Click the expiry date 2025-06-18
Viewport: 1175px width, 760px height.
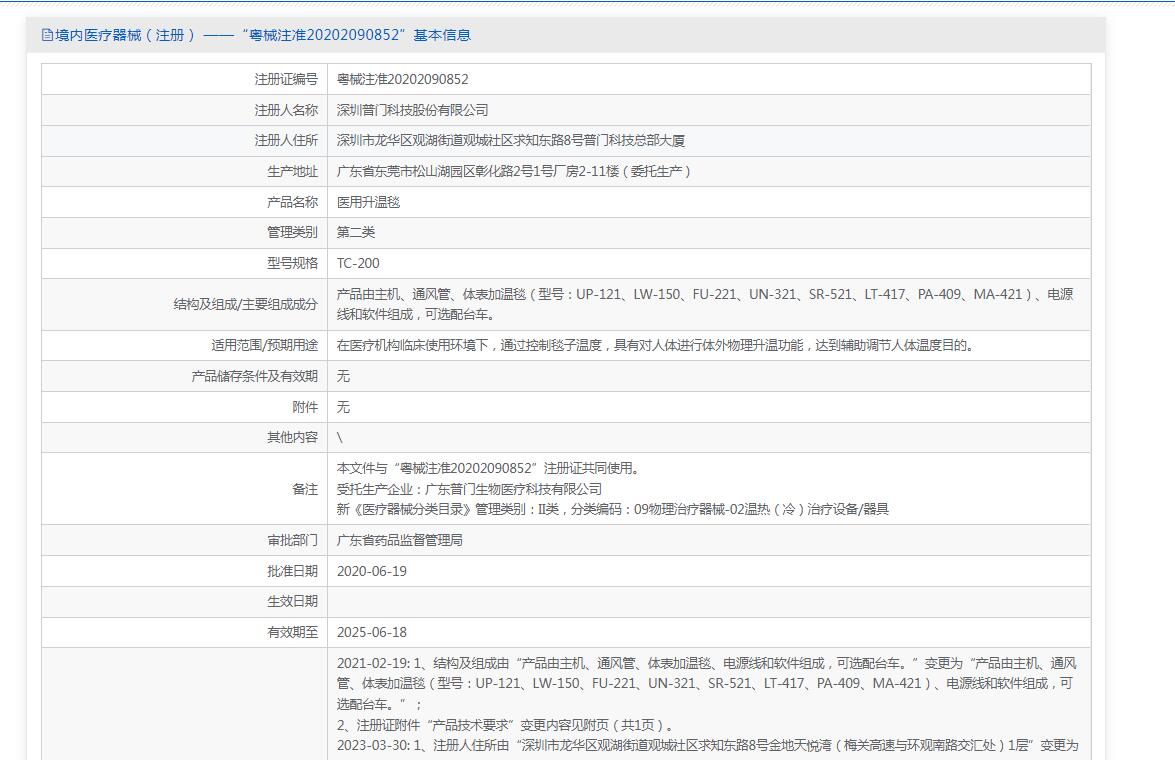(371, 632)
